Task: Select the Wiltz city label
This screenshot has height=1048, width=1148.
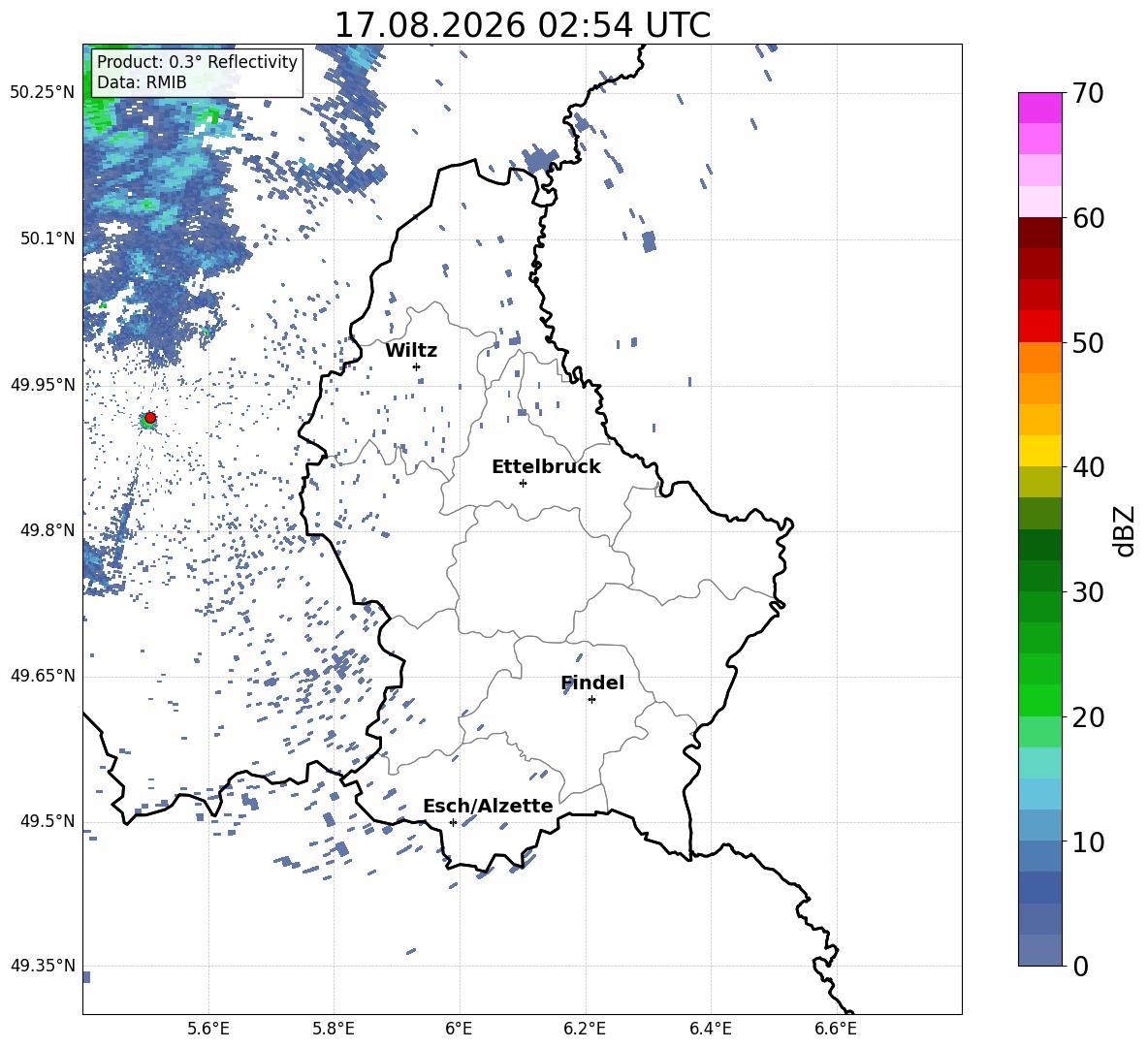Action: pos(411,351)
